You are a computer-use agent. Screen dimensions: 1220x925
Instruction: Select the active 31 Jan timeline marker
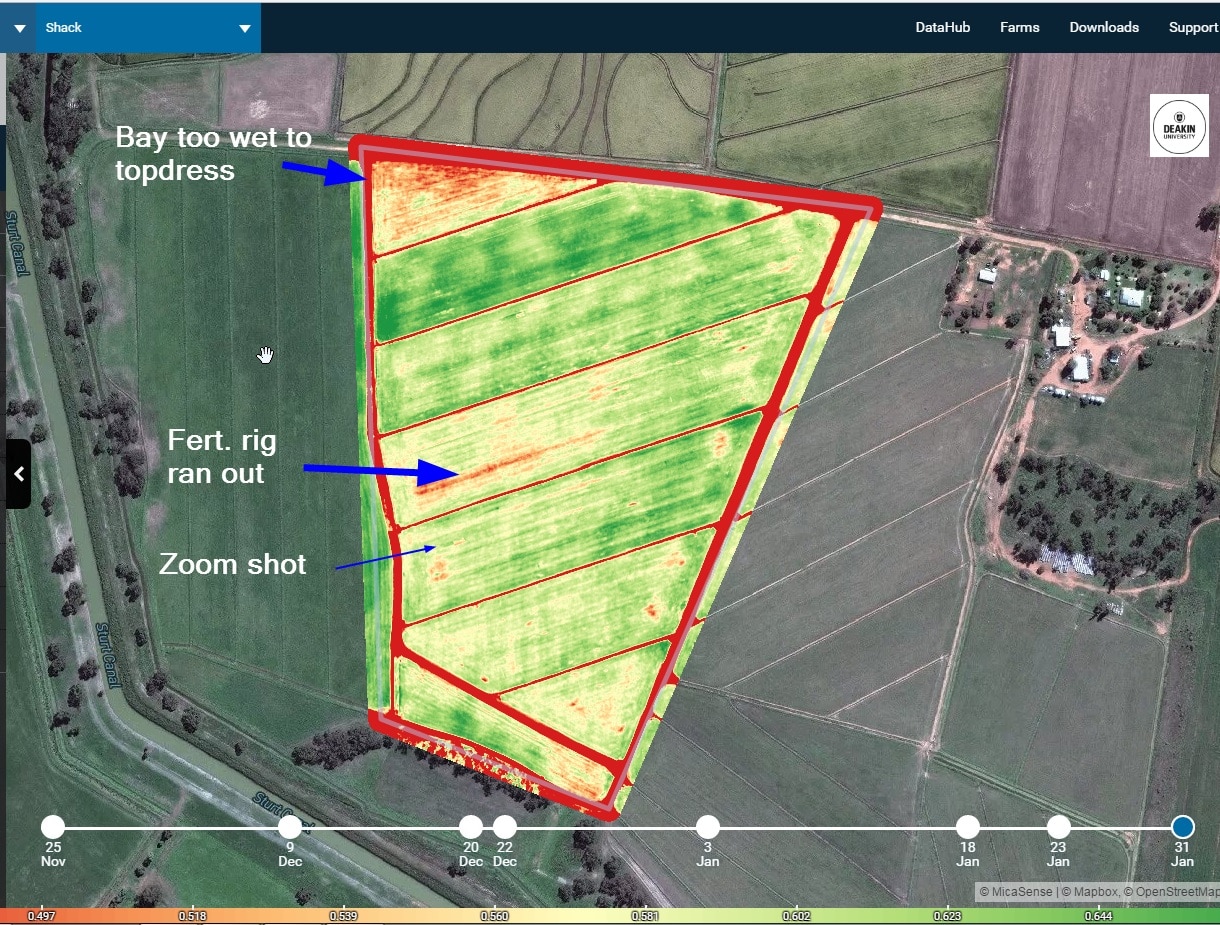[1183, 827]
